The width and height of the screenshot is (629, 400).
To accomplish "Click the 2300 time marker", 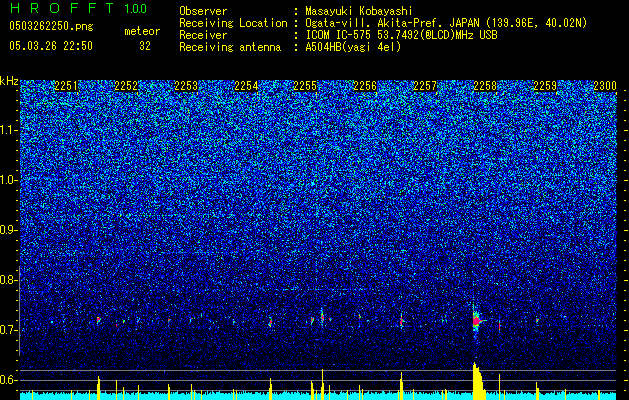I will point(605,86).
